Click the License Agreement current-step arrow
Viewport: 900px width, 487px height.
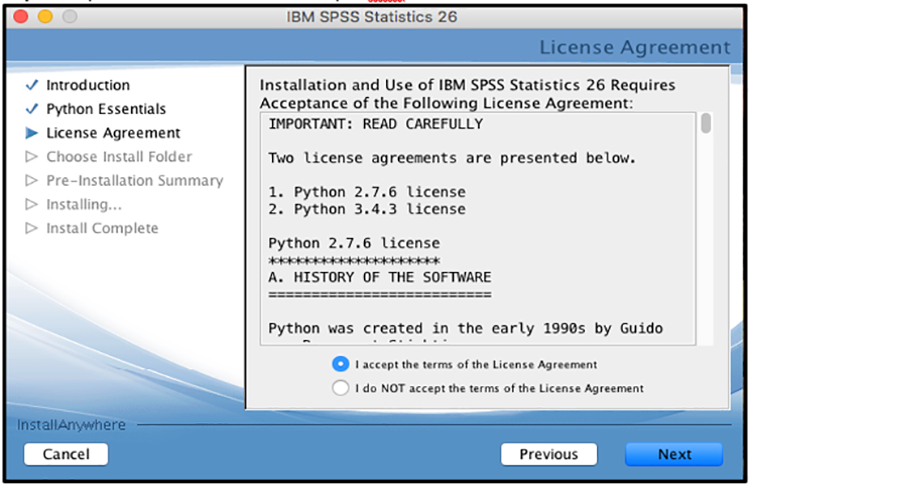[x=32, y=133]
